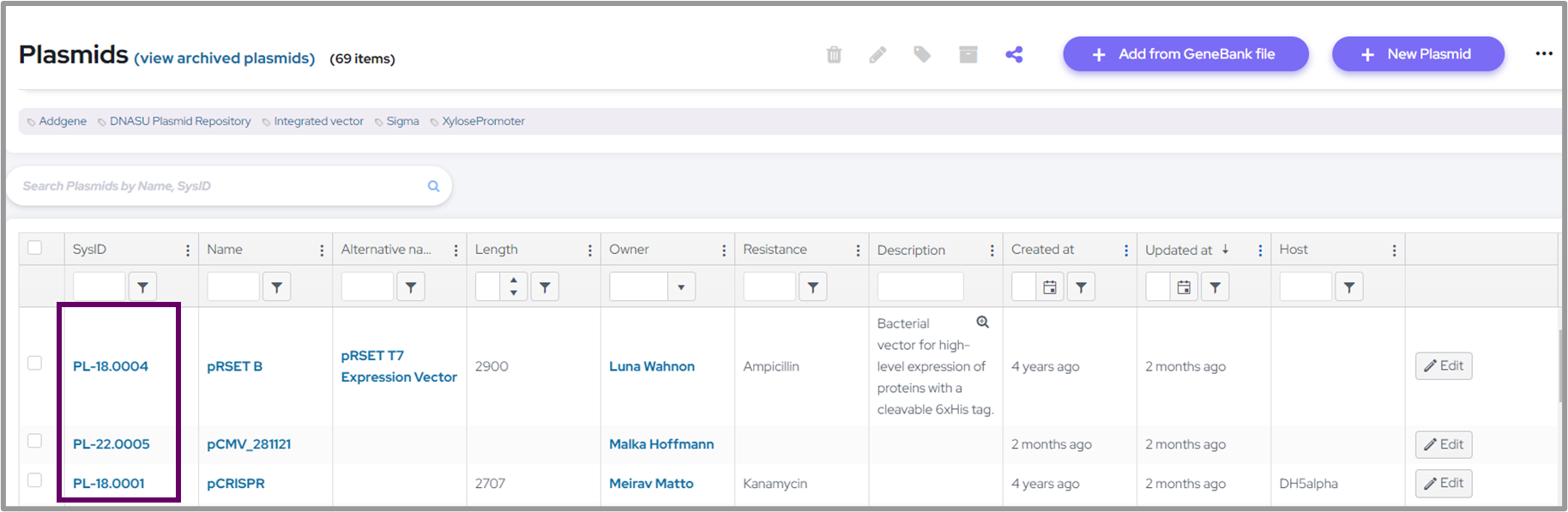Screen dimensions: 1568x512
Task: Click the magnifier icon in search box
Action: (x=433, y=186)
